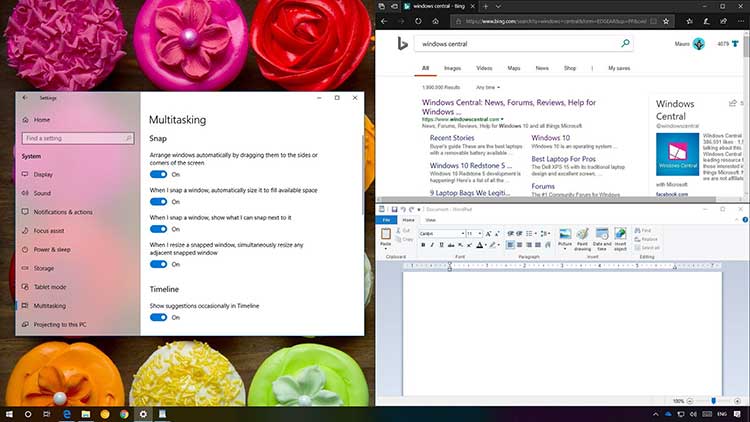
Task: Toggle automatically size snapped window to fill space
Action: coord(158,201)
